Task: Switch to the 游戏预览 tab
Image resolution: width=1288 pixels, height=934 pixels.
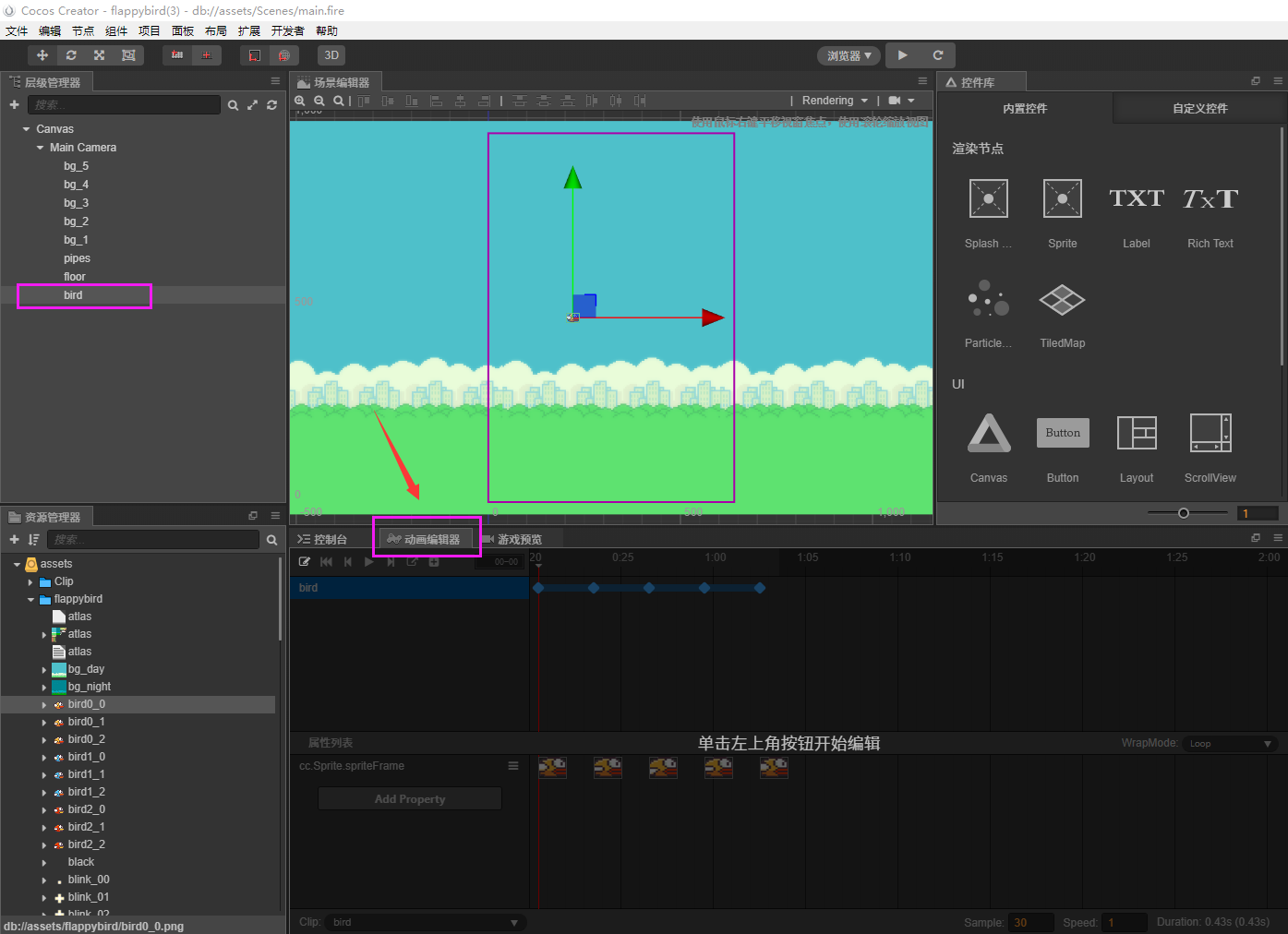Action: (512, 539)
